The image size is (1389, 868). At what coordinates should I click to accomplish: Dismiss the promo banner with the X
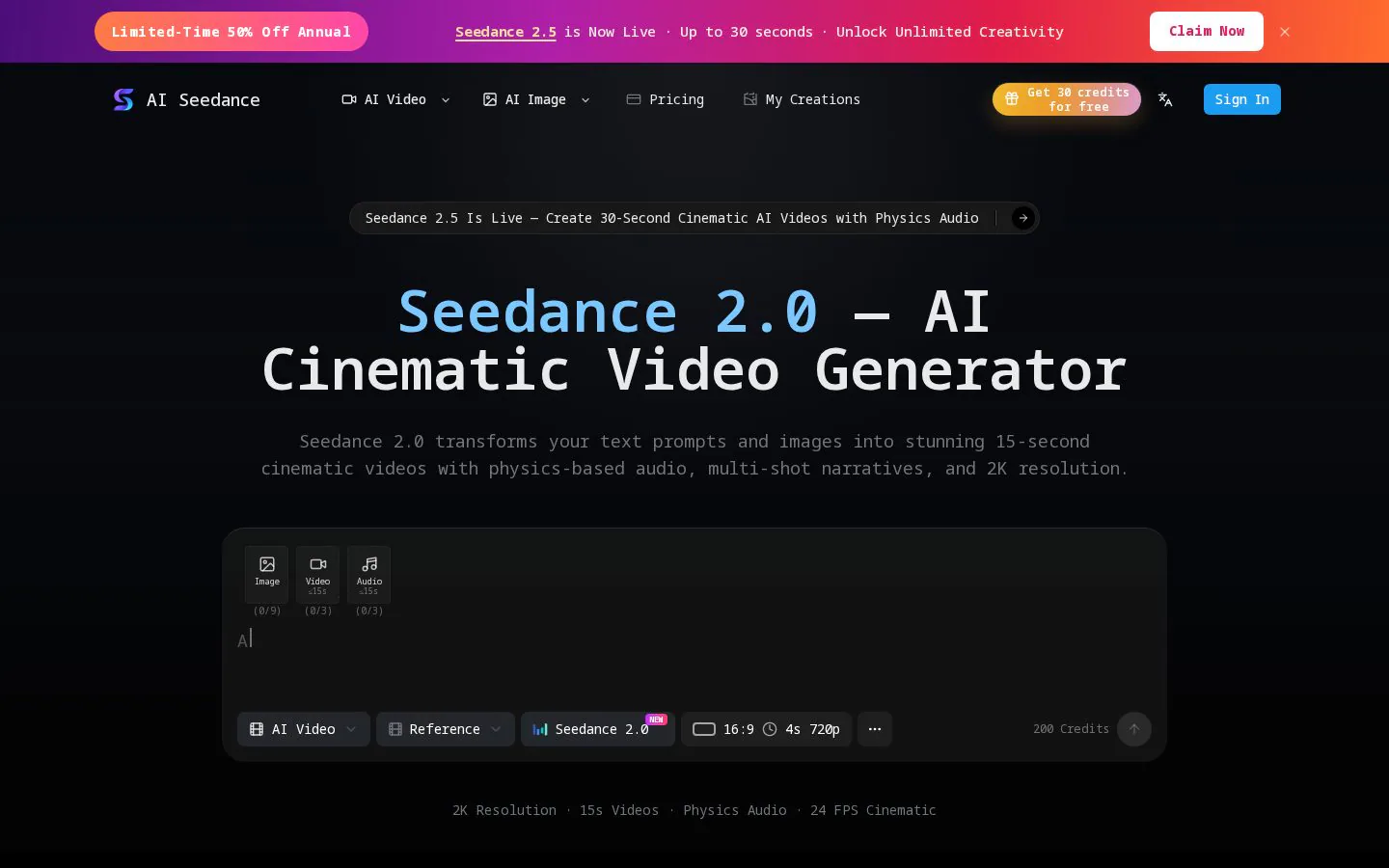click(x=1285, y=32)
